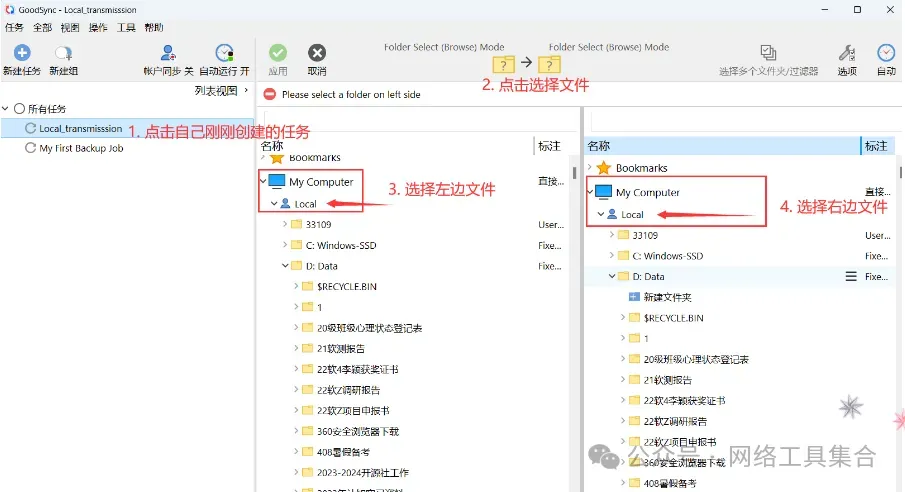
Task: Select 408暑假备考 folder in left pane
Action: (343, 452)
